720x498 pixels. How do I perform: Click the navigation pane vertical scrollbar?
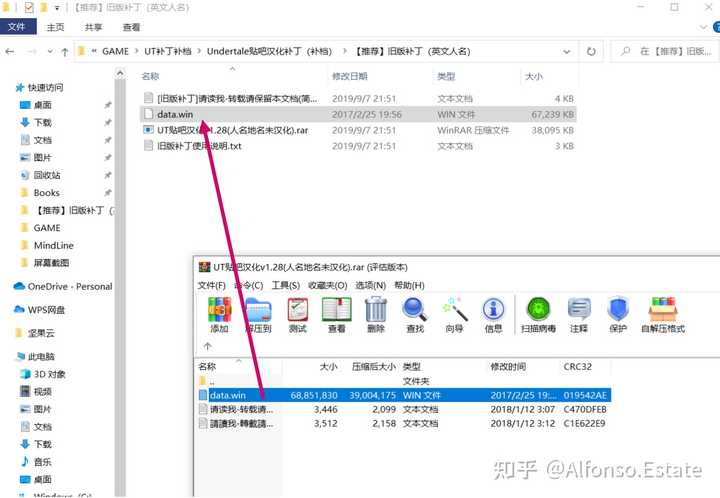120,280
